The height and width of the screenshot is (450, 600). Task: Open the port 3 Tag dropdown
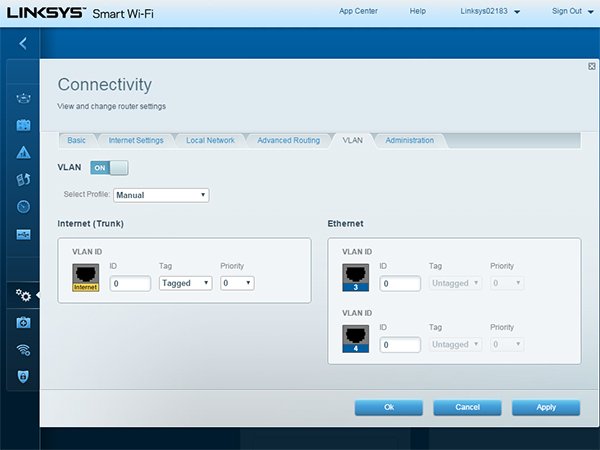point(455,283)
